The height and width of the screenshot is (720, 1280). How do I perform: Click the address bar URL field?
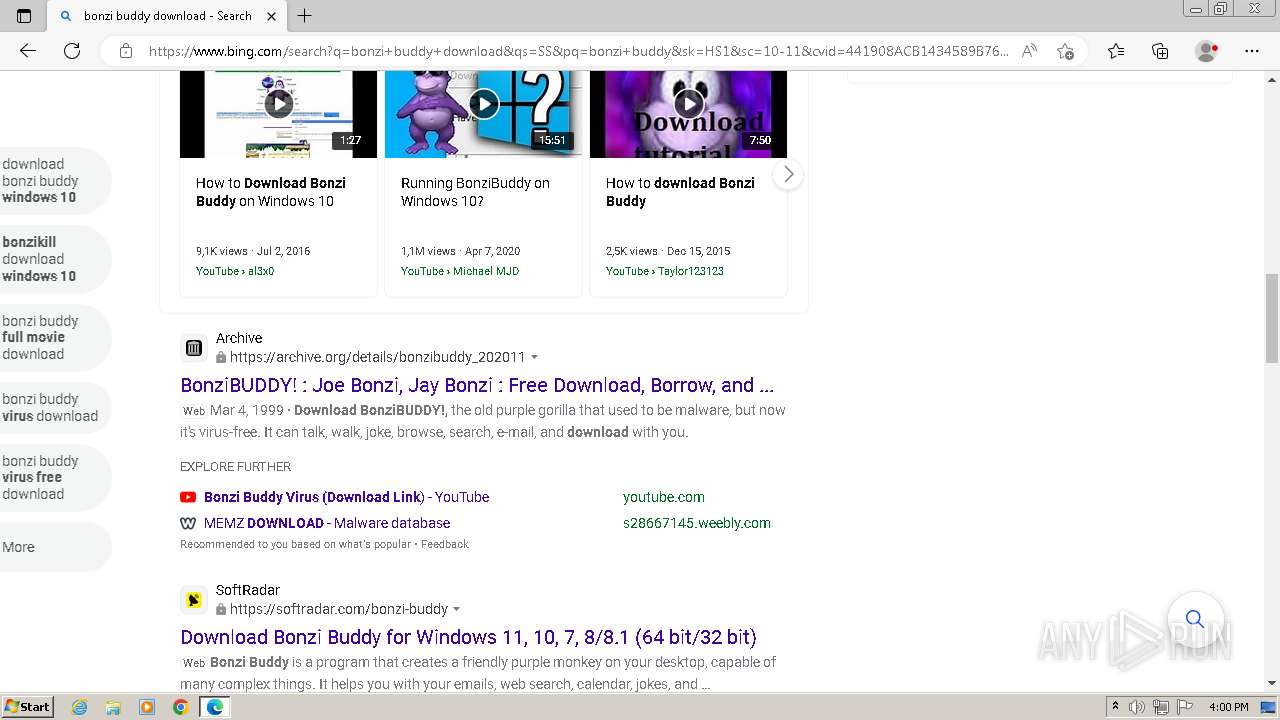point(578,51)
